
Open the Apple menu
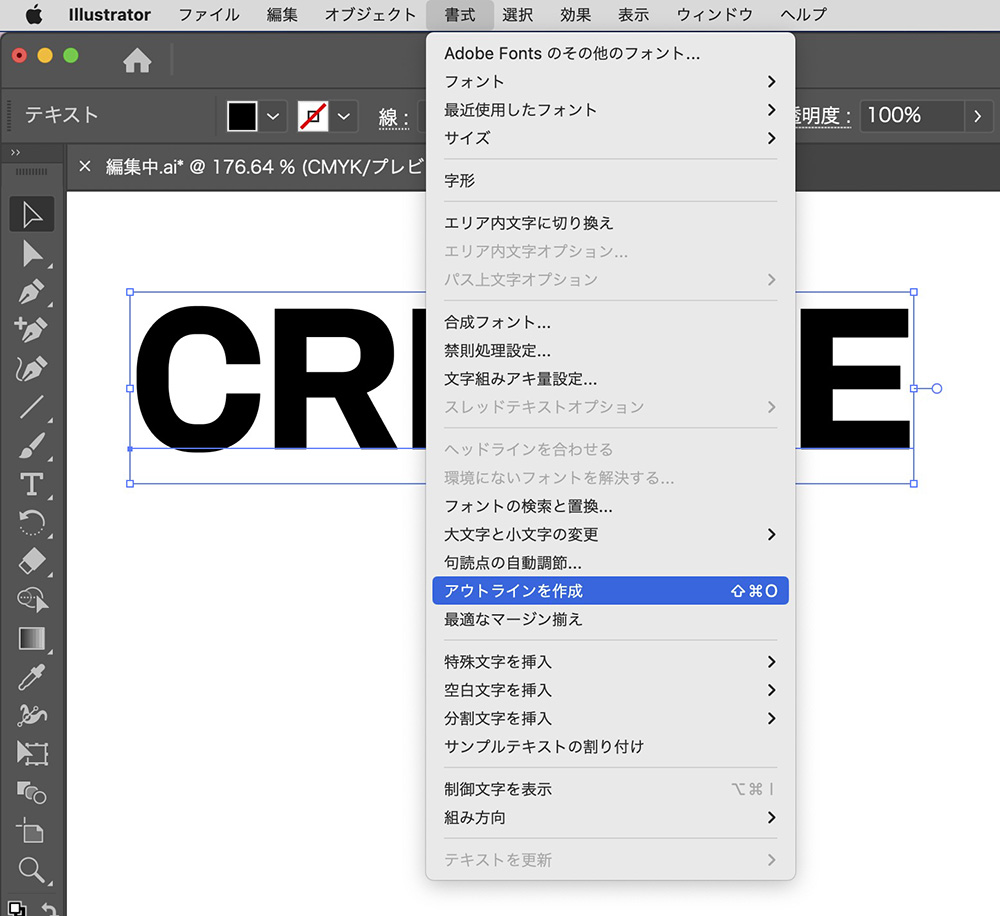click(34, 15)
